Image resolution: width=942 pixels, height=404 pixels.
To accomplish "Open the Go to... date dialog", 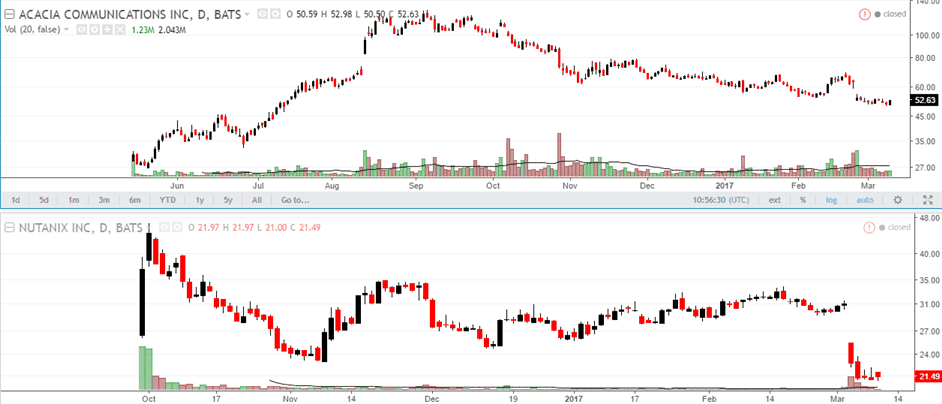I will [x=294, y=200].
